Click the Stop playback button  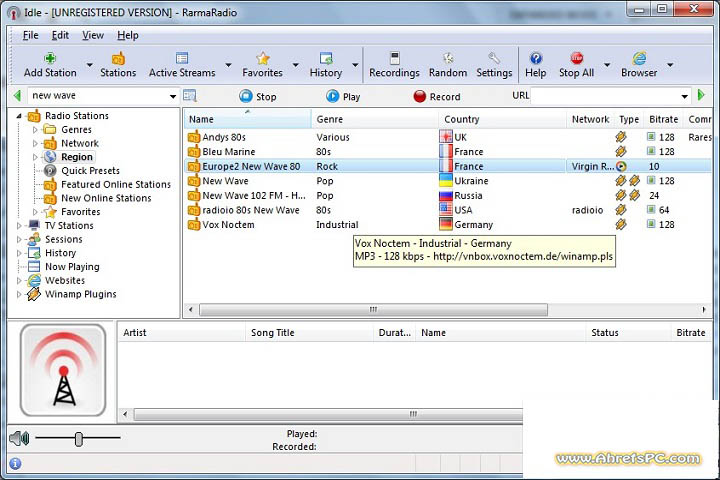(258, 96)
